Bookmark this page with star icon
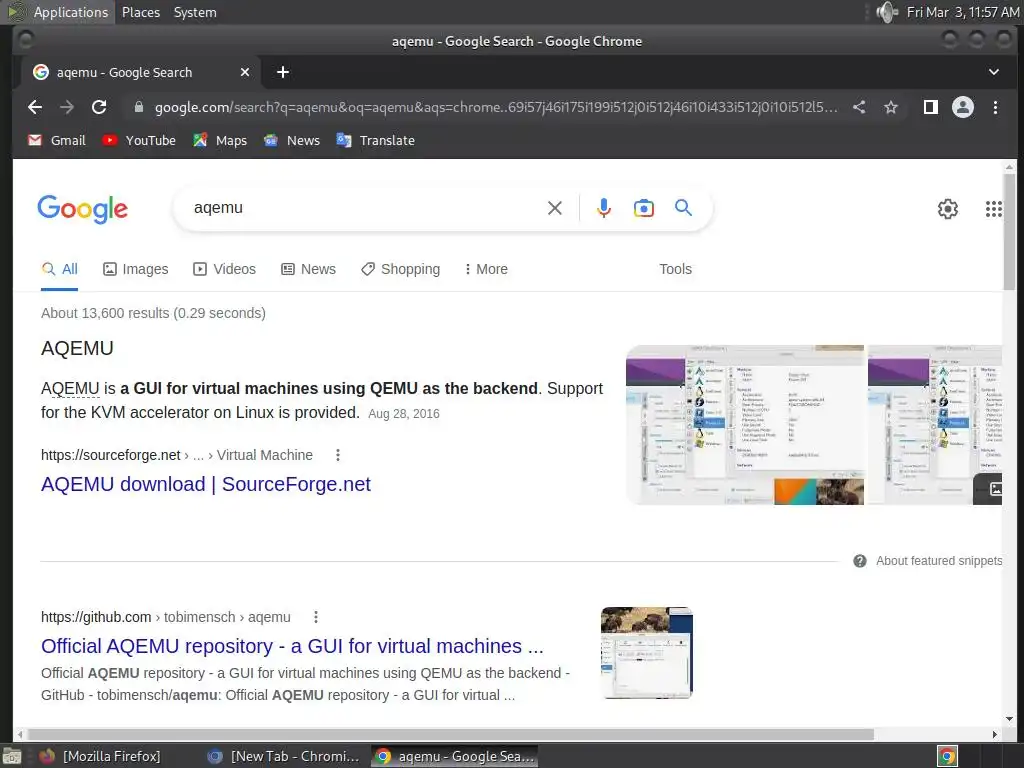1024x768 pixels. click(x=891, y=107)
